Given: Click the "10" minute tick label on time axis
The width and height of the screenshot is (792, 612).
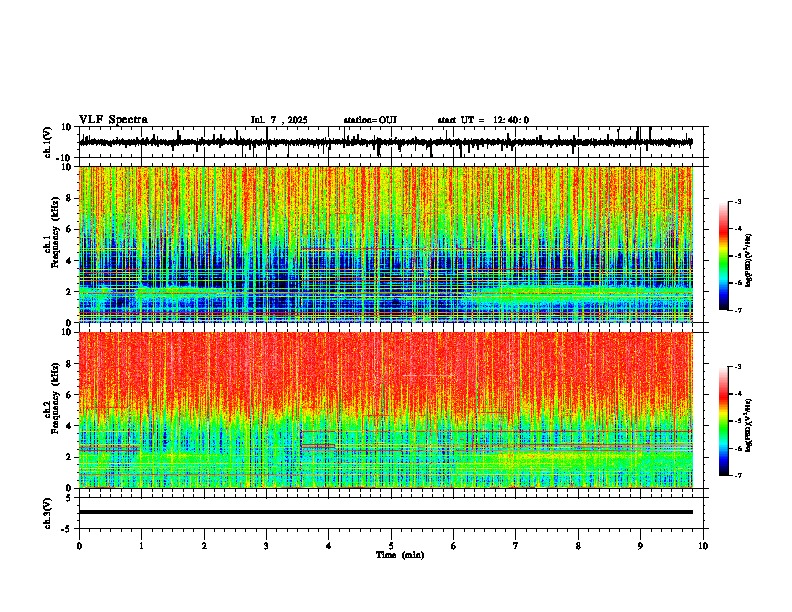Looking at the screenshot, I should click(x=703, y=546).
